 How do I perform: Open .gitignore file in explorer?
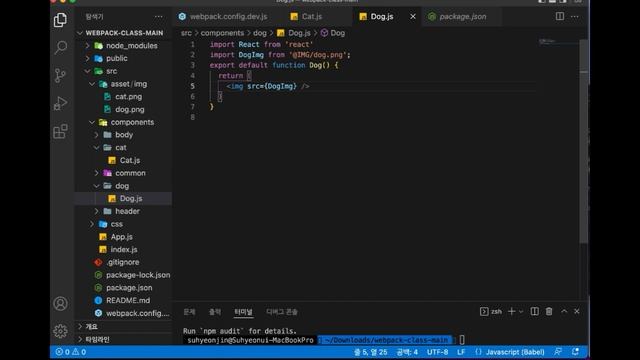pos(123,262)
